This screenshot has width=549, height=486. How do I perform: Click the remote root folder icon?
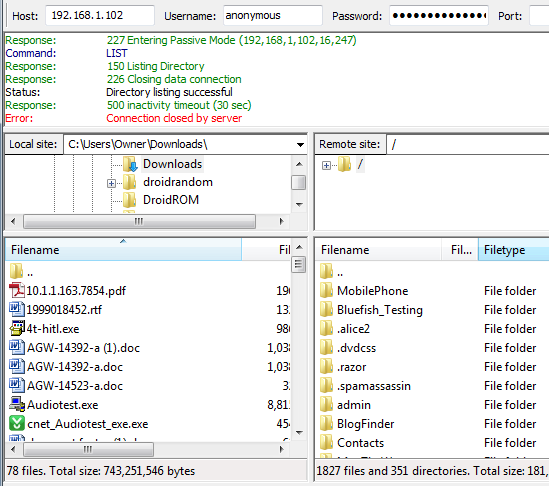click(x=345, y=164)
